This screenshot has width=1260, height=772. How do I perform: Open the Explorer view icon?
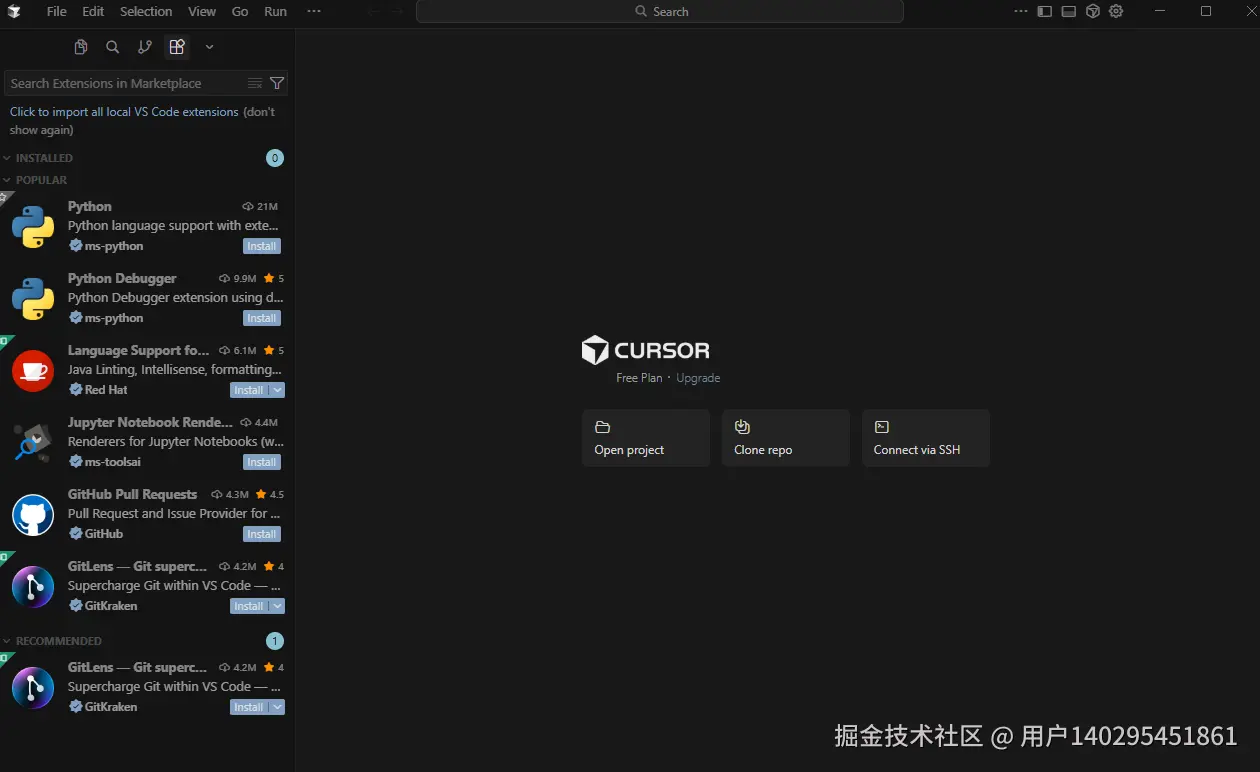pos(81,47)
